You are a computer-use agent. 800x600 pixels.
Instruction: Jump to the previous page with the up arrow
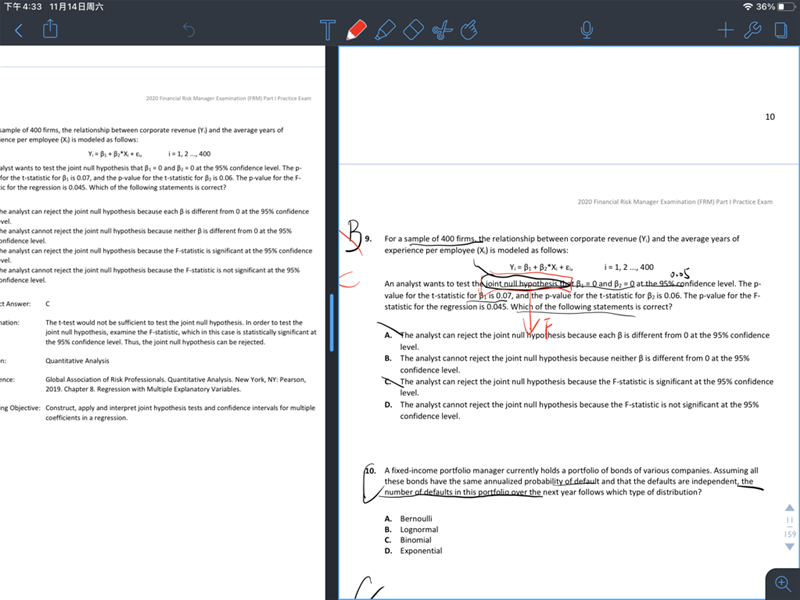coord(790,508)
